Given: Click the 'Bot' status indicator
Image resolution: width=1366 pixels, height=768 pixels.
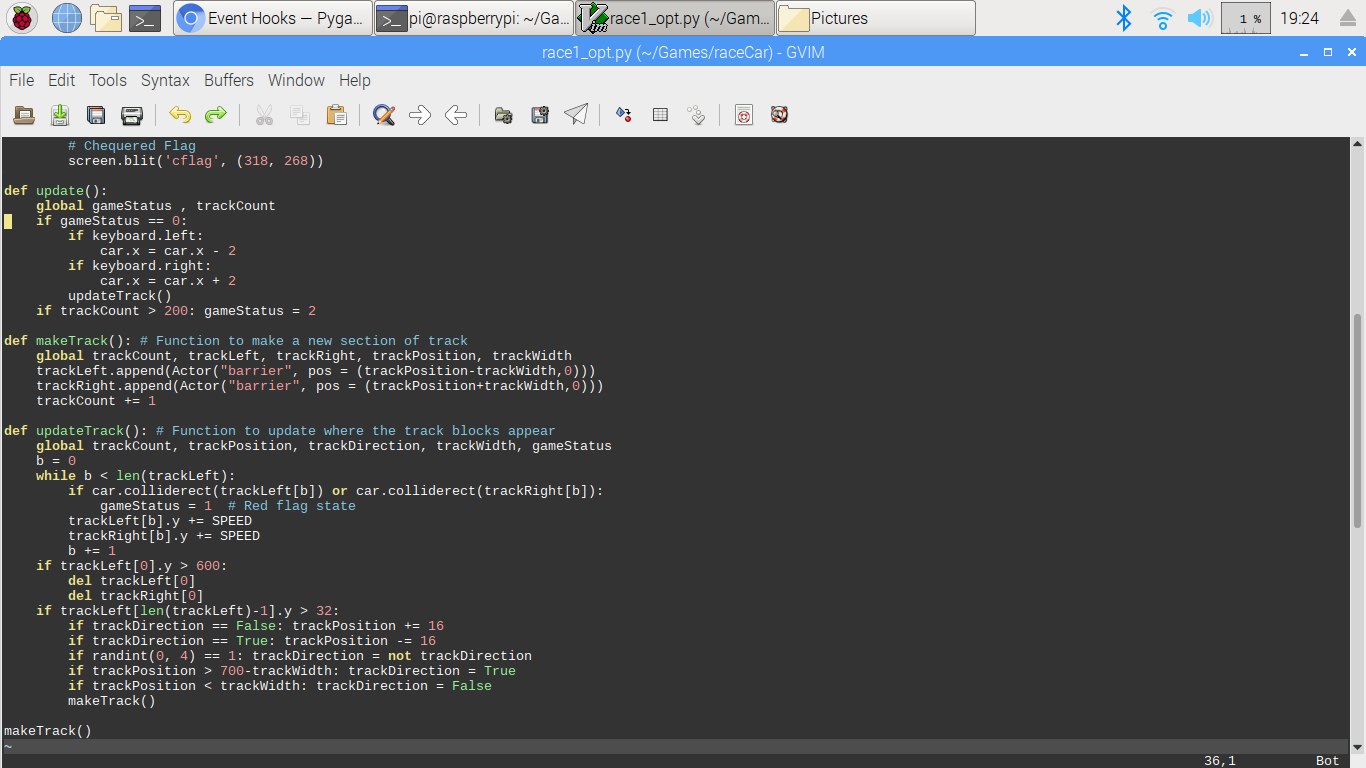Looking at the screenshot, I should (x=1328, y=761).
